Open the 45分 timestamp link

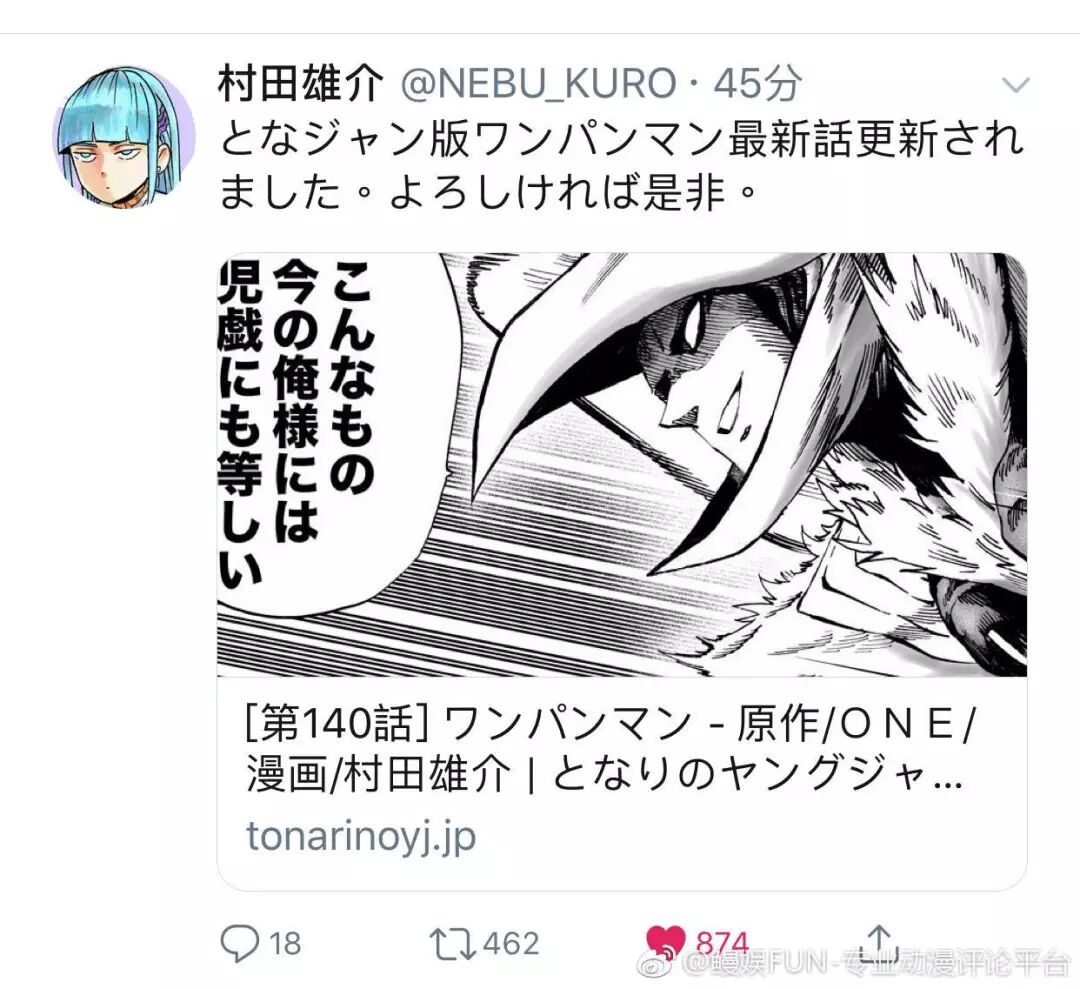[758, 83]
